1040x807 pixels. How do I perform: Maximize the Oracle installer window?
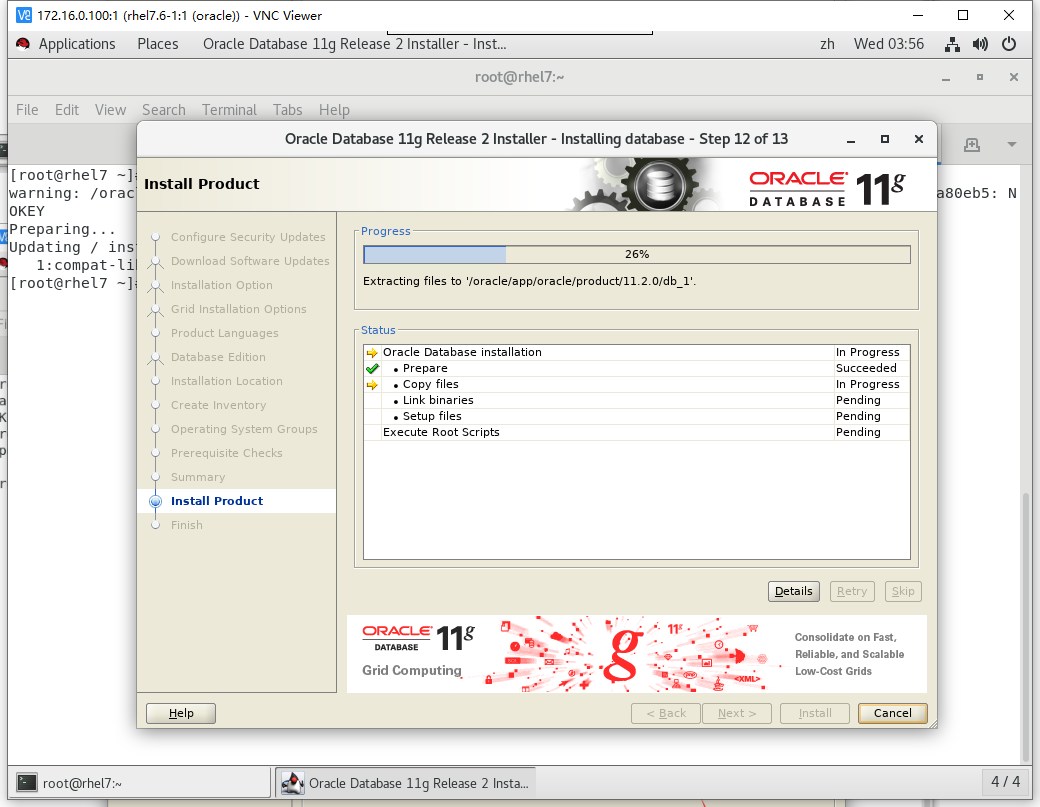pos(885,139)
